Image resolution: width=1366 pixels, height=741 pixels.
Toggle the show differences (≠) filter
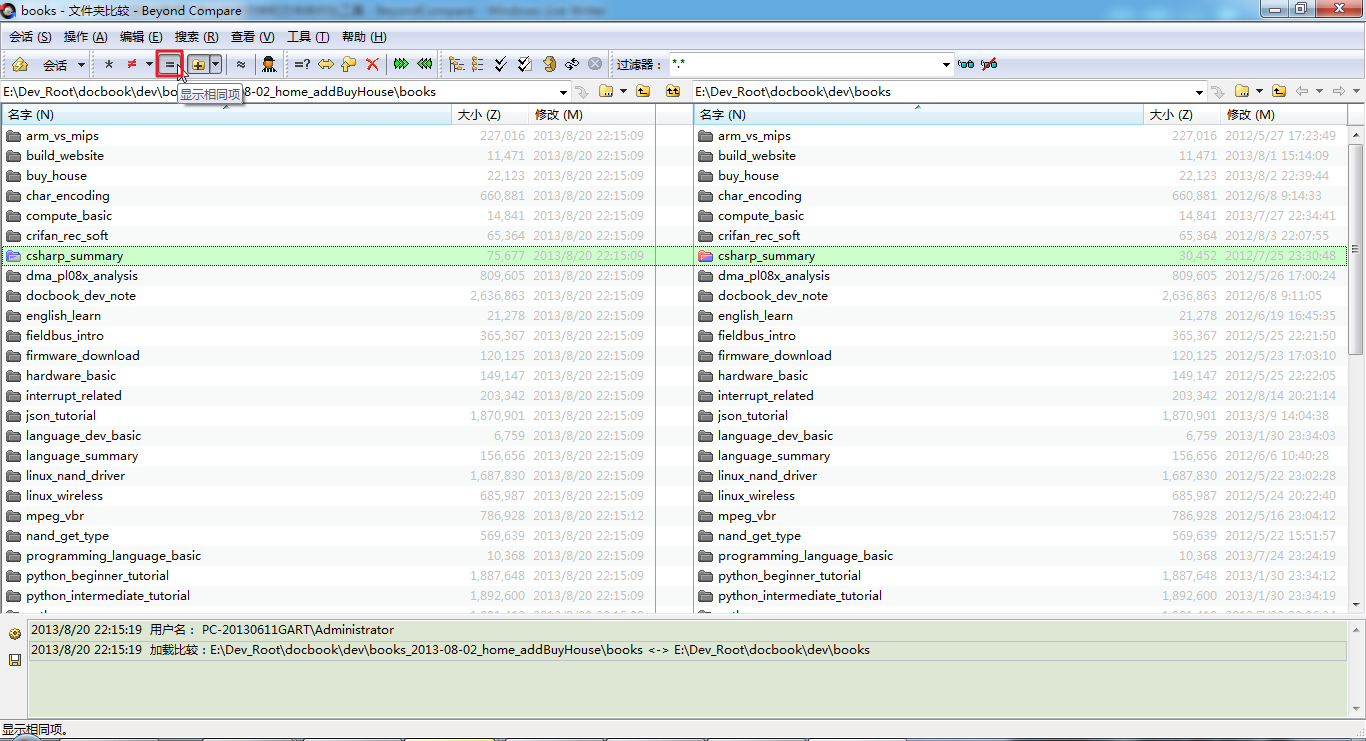coord(131,65)
